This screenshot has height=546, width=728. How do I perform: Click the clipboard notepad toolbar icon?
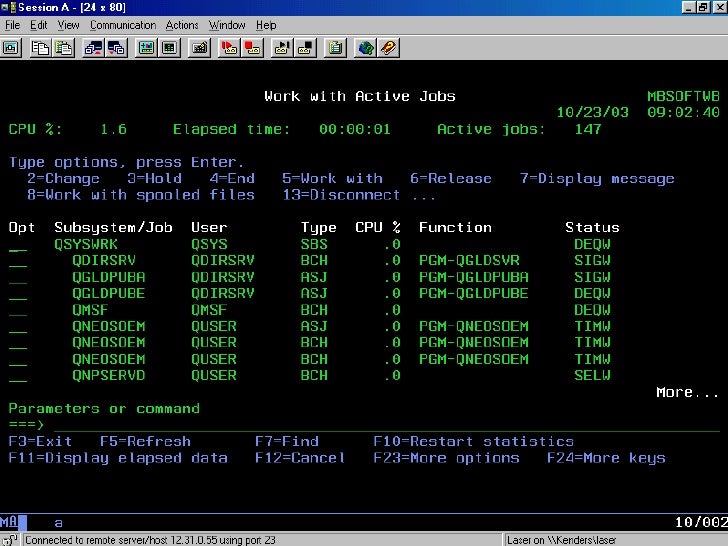coord(335,48)
